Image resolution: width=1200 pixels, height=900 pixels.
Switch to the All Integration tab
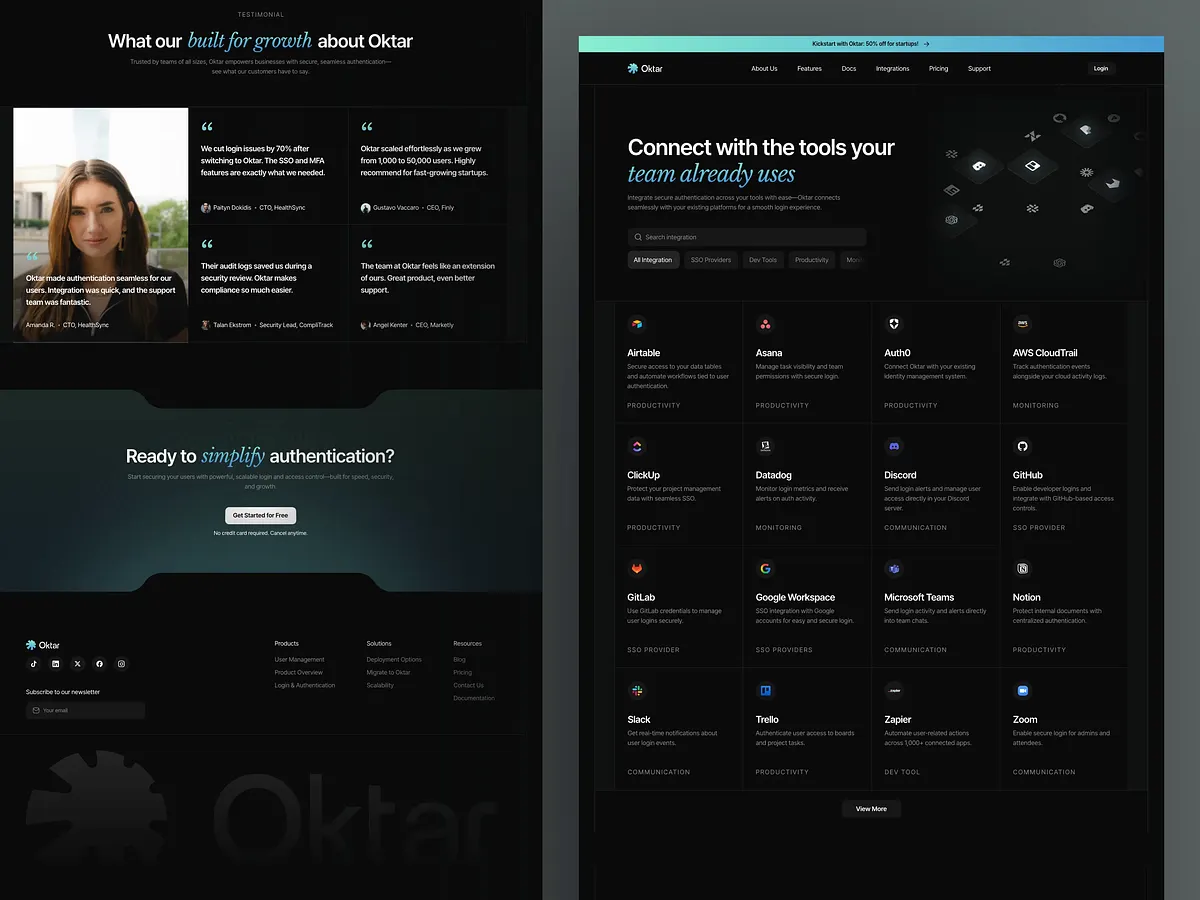[653, 259]
